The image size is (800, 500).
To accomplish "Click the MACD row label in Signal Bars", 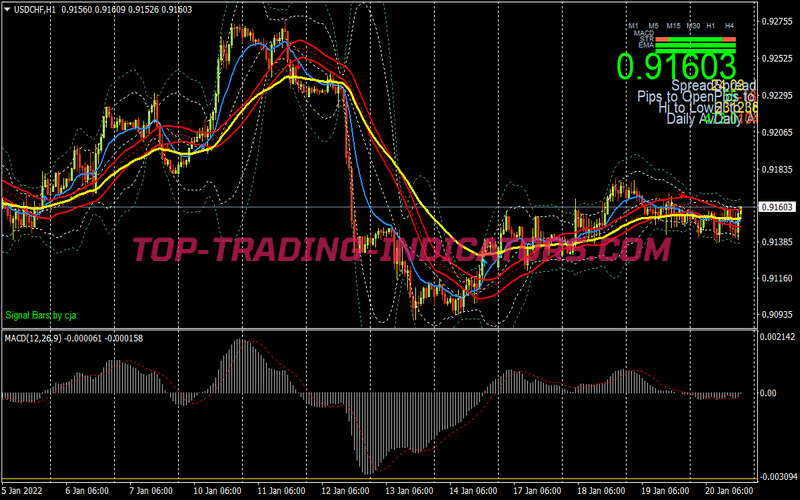I will tap(644, 33).
